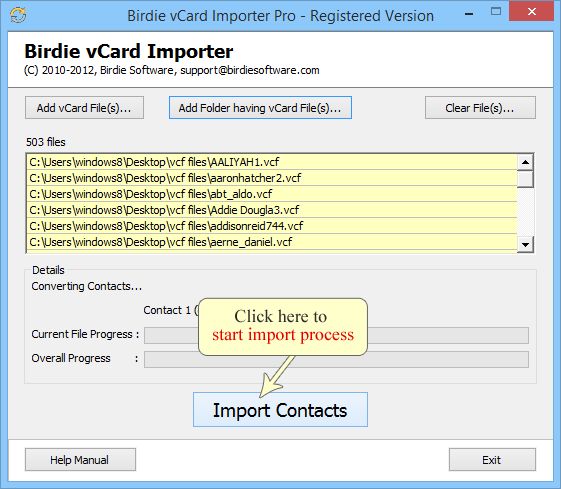Click the Overall Progress bar
The image size is (561, 489).
(336, 359)
